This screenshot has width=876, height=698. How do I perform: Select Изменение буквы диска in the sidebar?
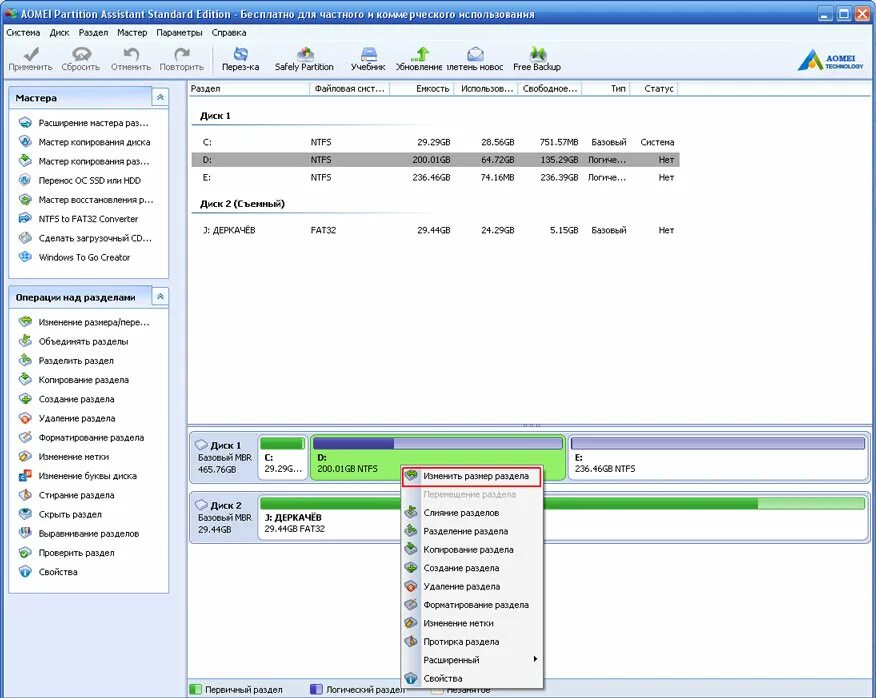coord(87,476)
